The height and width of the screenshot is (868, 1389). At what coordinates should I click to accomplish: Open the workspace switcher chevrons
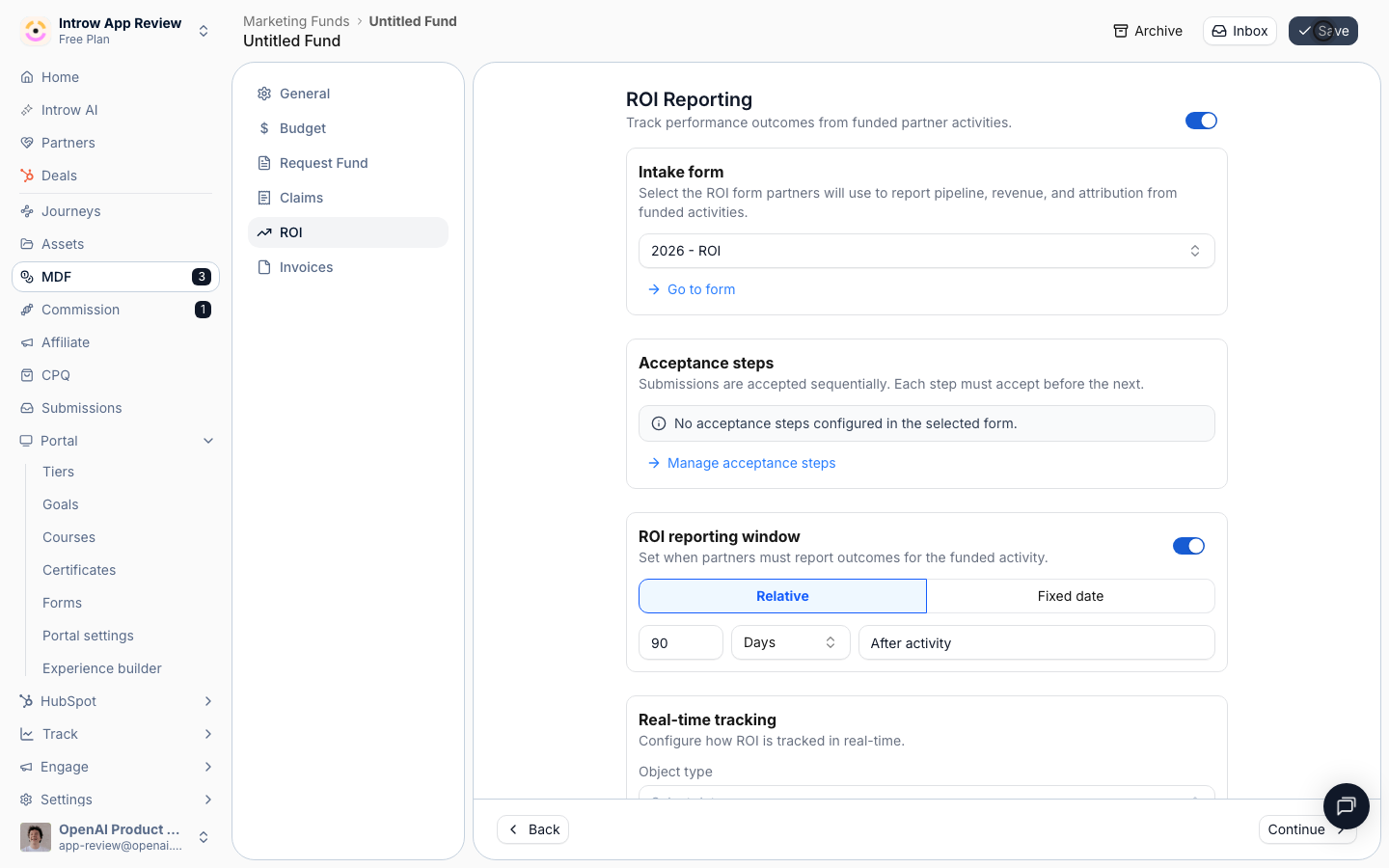204,31
